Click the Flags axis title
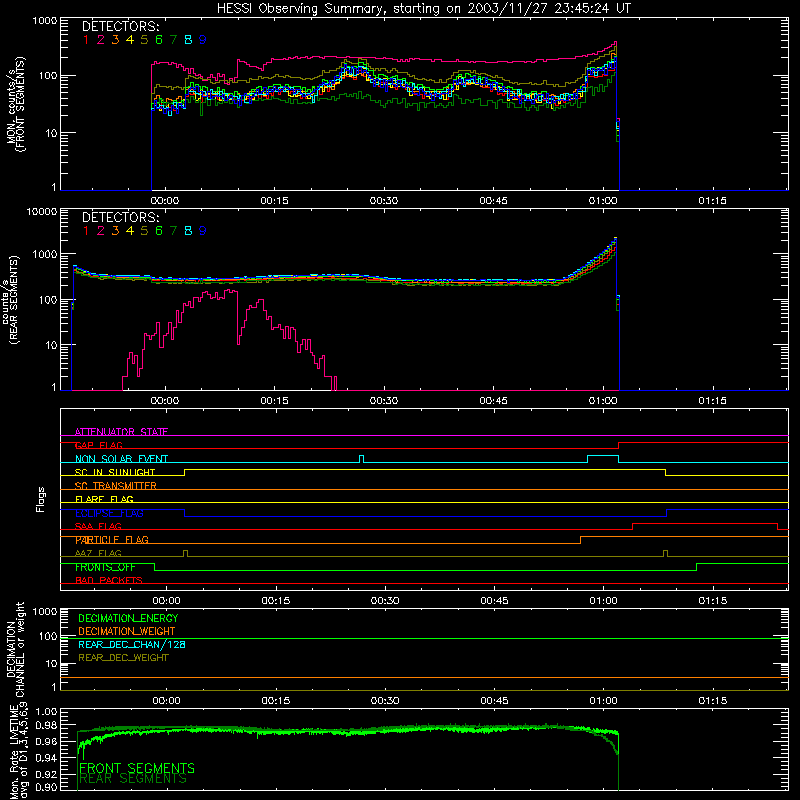800x800 pixels. click(41, 499)
